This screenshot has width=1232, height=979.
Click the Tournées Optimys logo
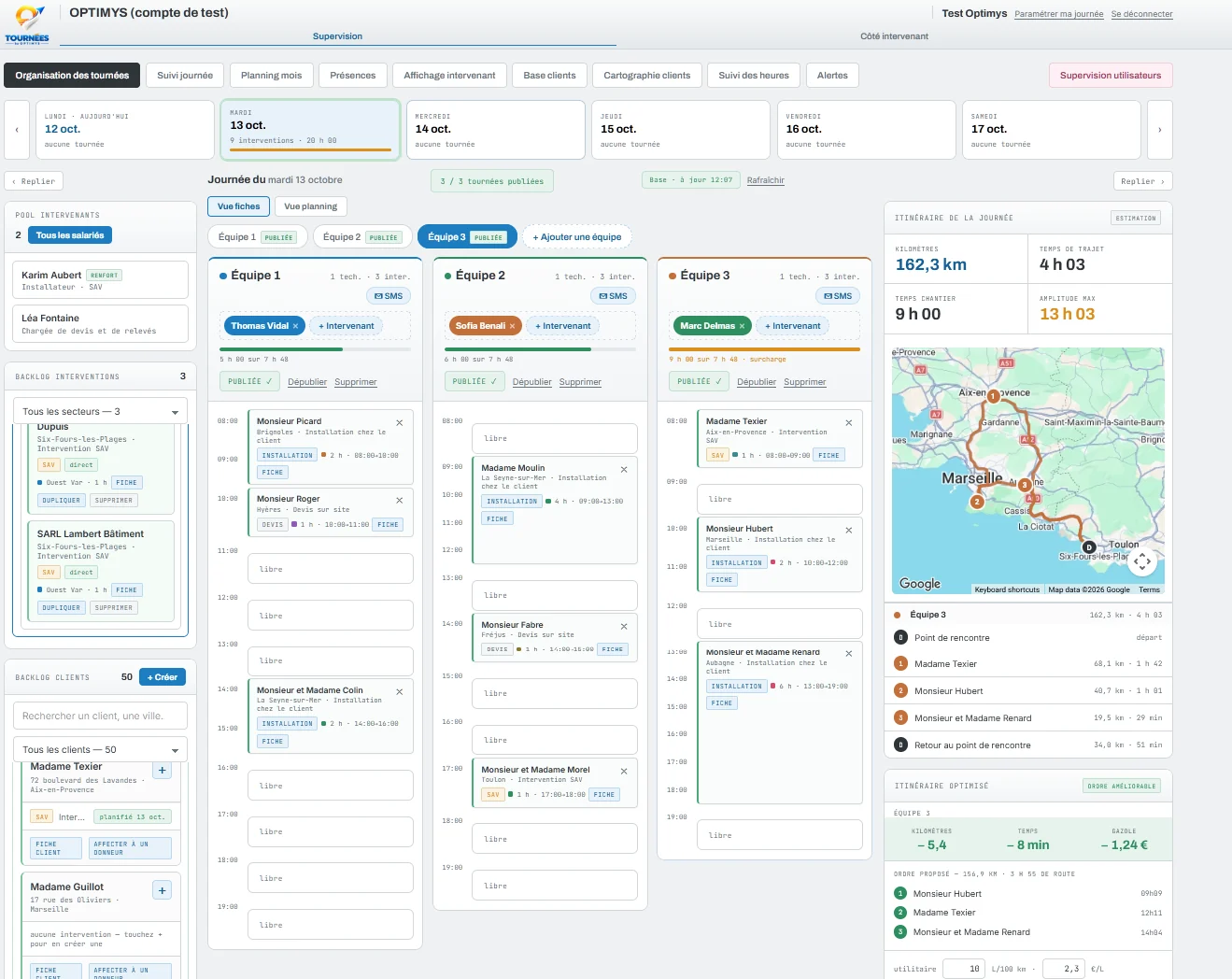pyautogui.click(x=27, y=24)
